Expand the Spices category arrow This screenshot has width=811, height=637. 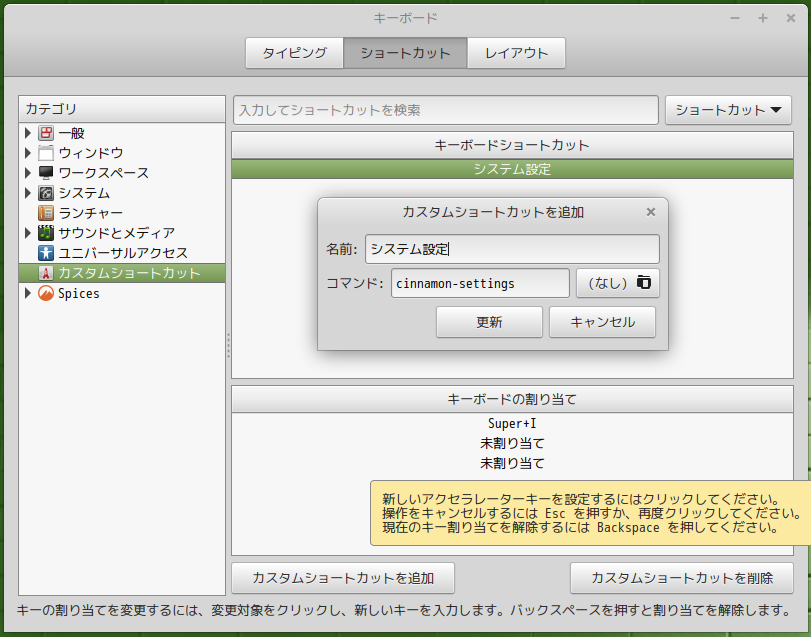(x=28, y=294)
